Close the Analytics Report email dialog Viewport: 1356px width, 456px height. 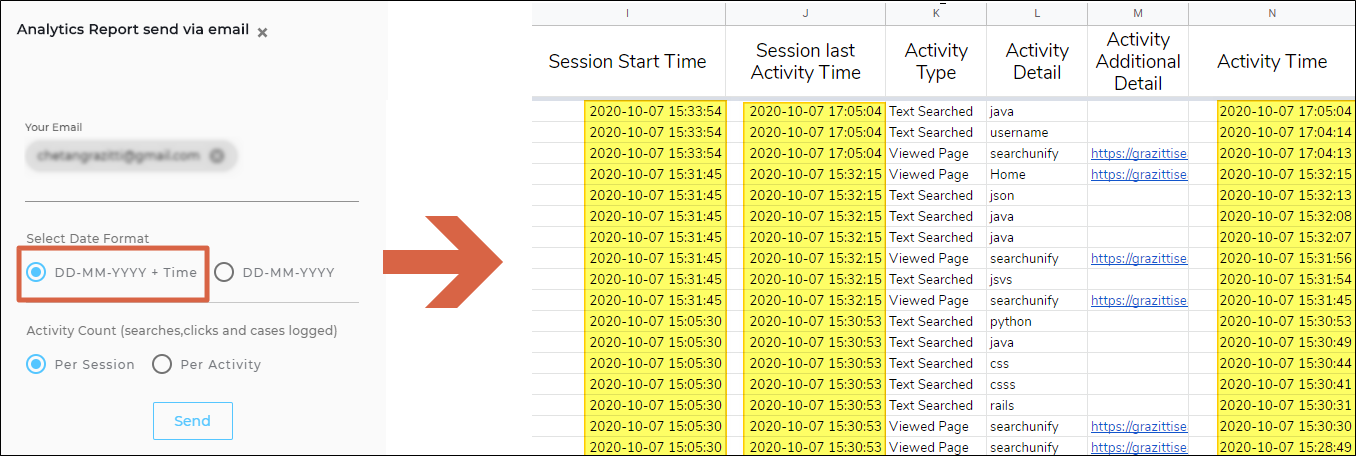[x=262, y=32]
